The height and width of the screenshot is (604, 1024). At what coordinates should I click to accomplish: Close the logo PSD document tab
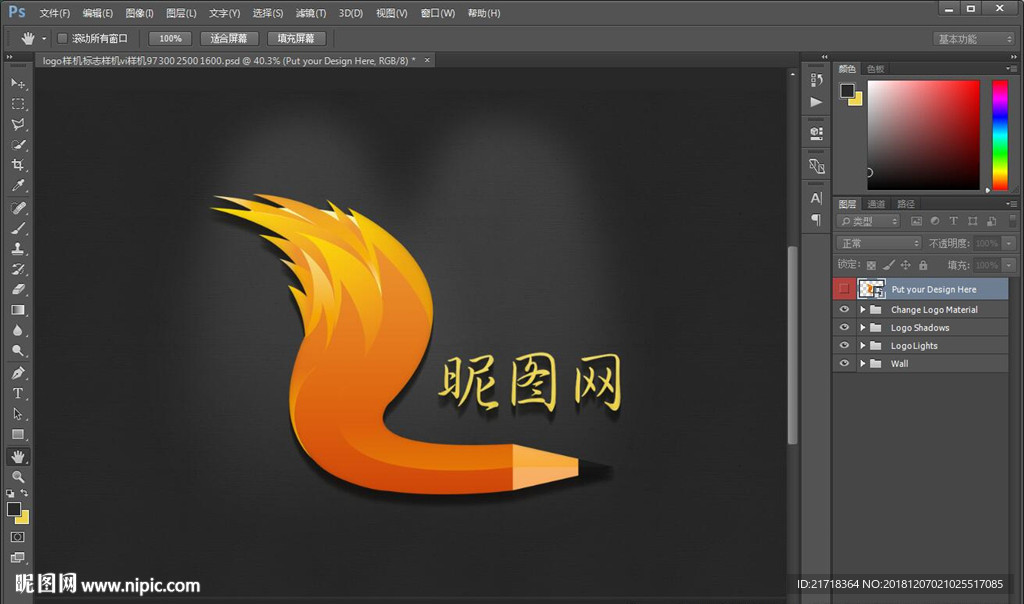(427, 60)
